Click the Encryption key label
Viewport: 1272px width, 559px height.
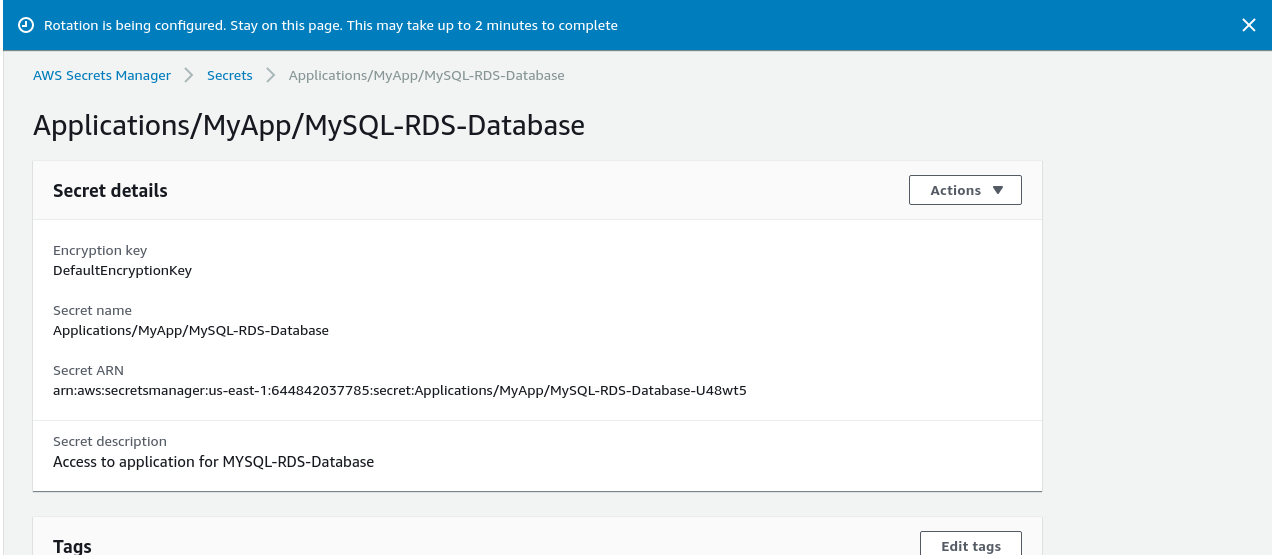[100, 250]
